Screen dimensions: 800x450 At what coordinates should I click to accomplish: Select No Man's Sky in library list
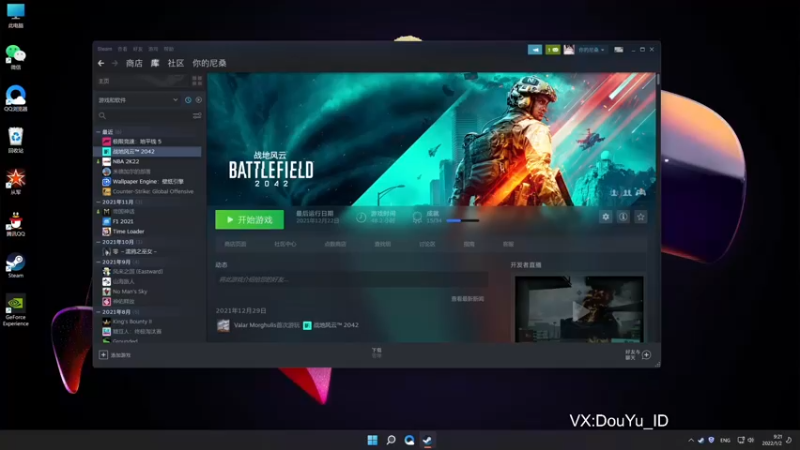[130, 291]
